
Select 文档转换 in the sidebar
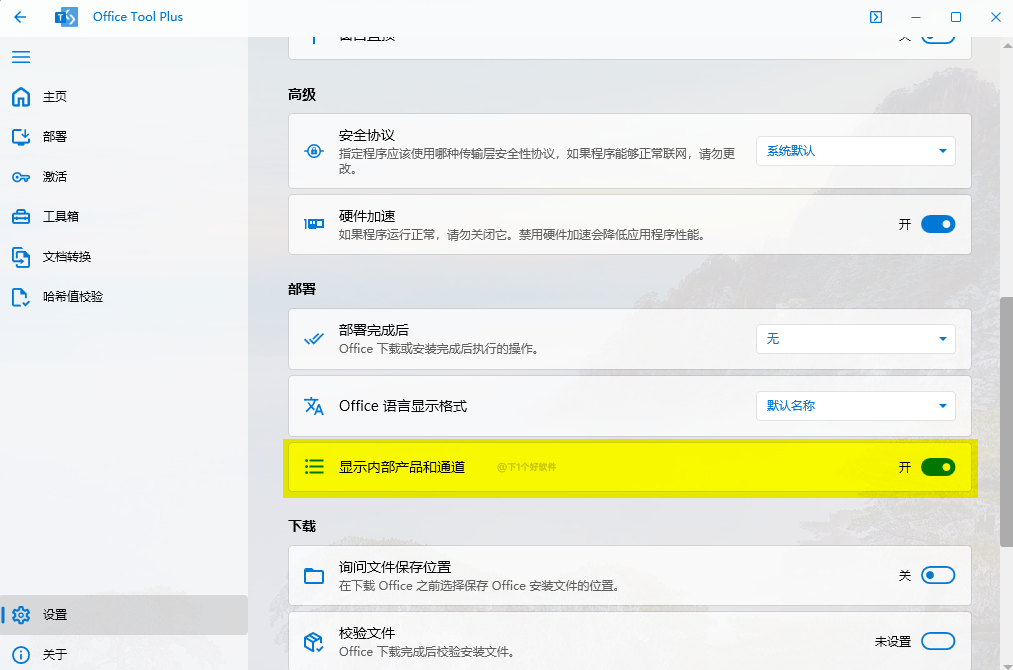pos(67,257)
